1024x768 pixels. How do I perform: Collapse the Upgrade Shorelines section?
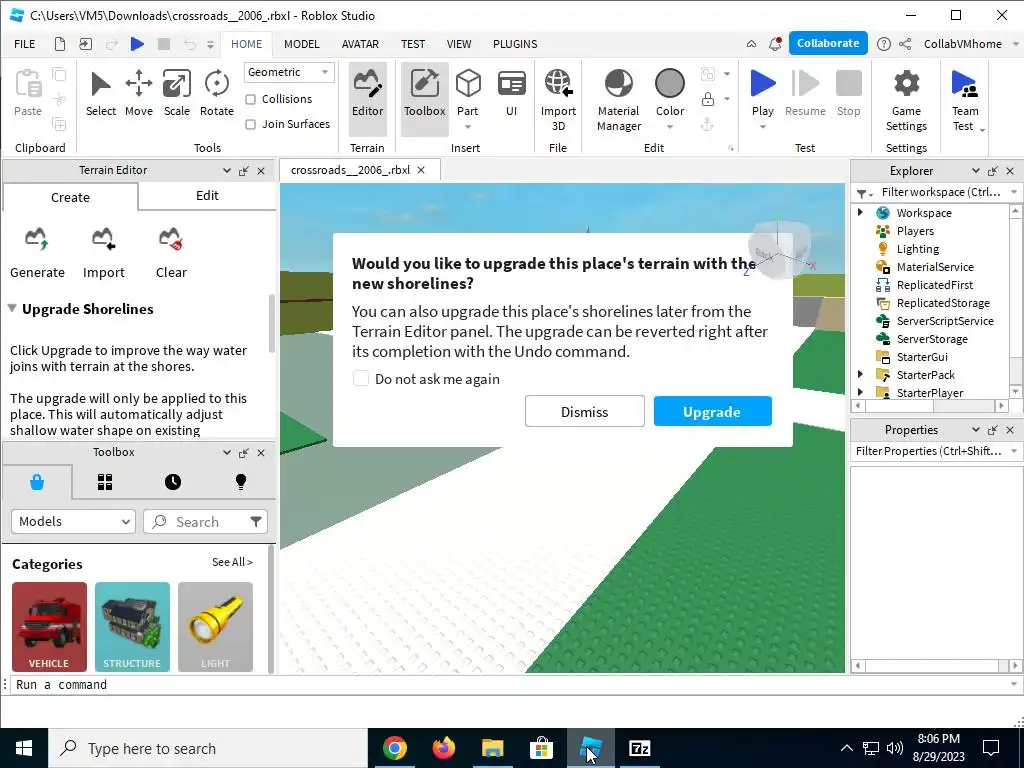[12, 308]
